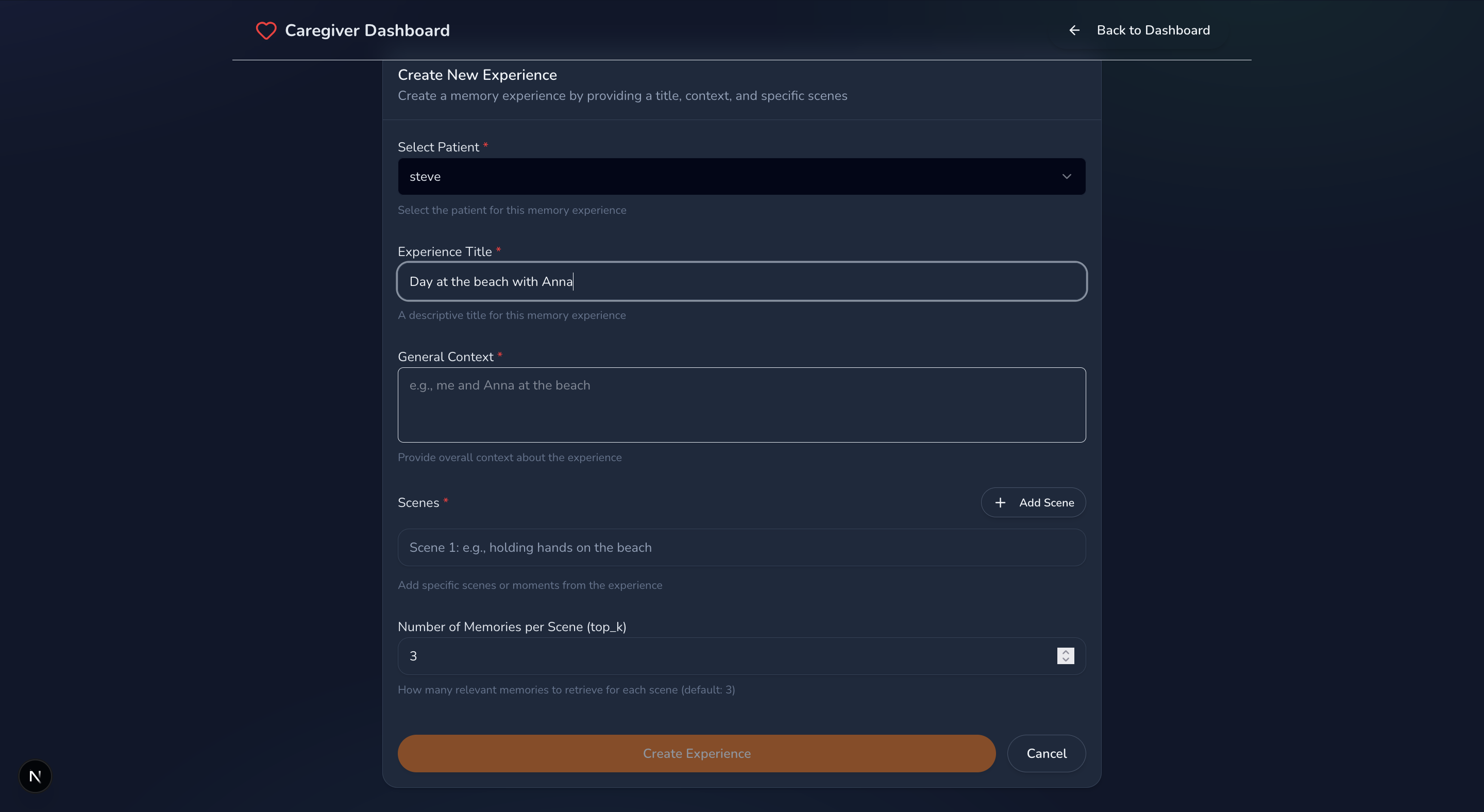Screen dimensions: 1484x812
Task: Cancel the new experience form
Action: pyautogui.click(x=1045, y=753)
